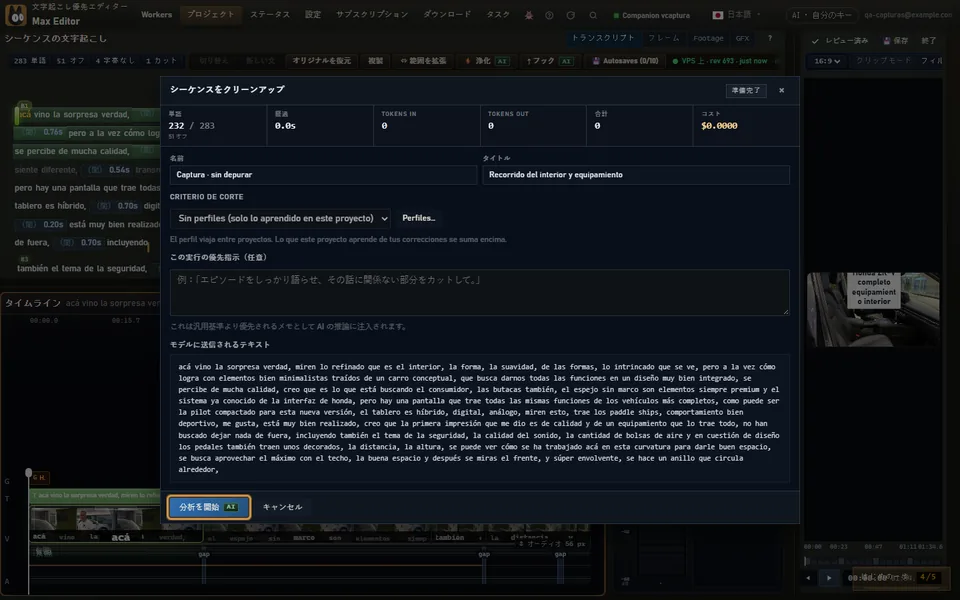Open the CRITERIO DE CORTE profile dropdown
Image resolution: width=960 pixels, height=600 pixels.
coord(280,218)
